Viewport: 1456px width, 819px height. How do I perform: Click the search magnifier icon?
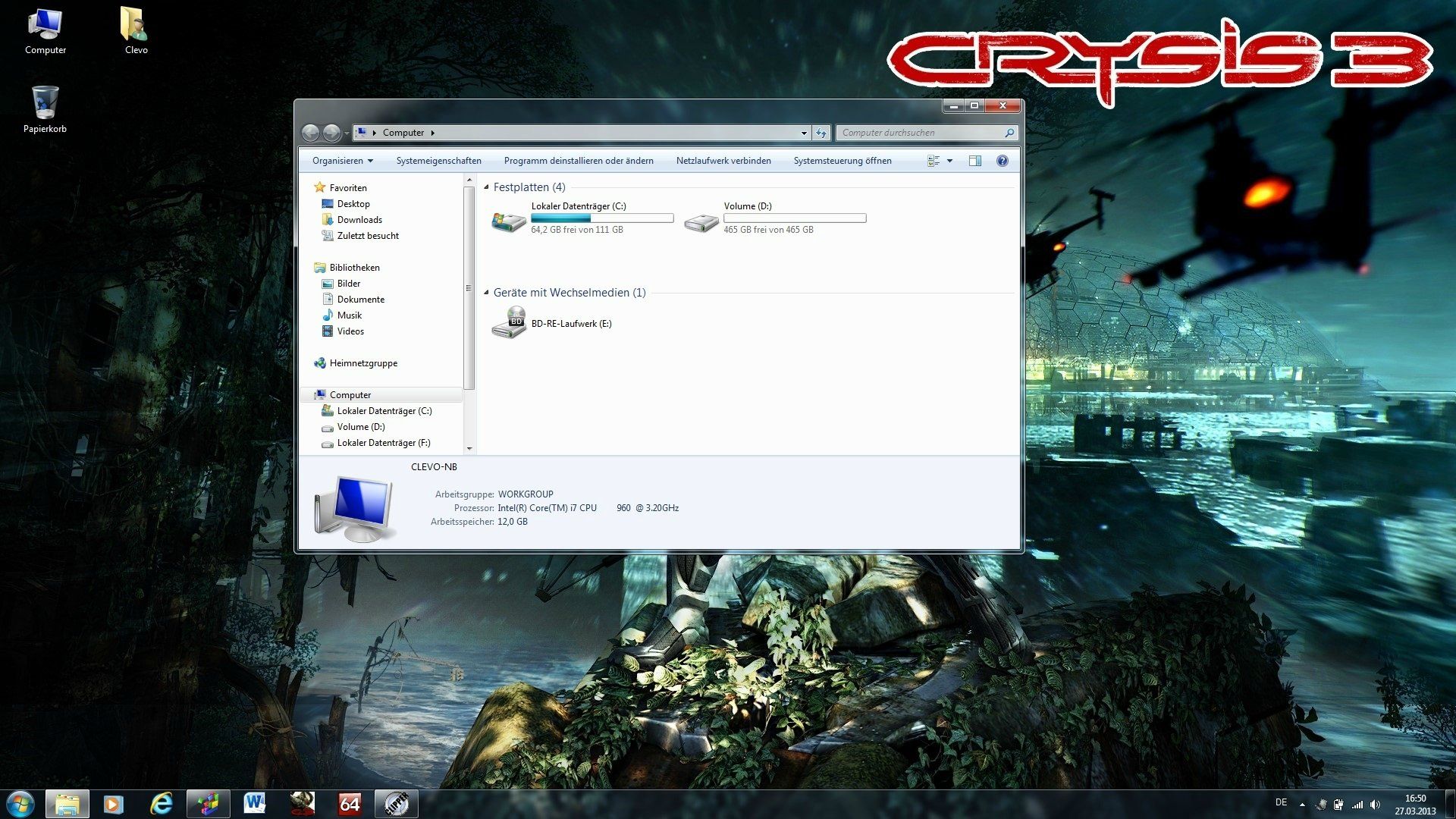click(x=1009, y=133)
